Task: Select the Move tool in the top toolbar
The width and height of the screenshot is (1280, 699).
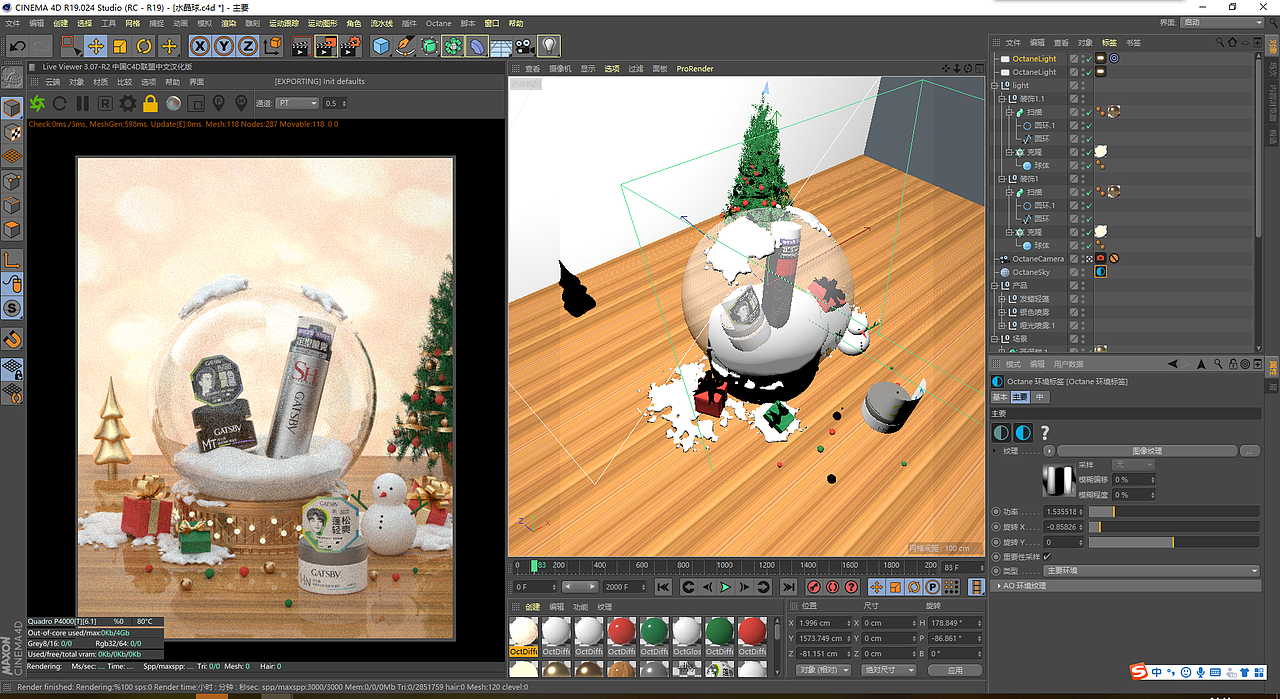Action: (x=95, y=45)
